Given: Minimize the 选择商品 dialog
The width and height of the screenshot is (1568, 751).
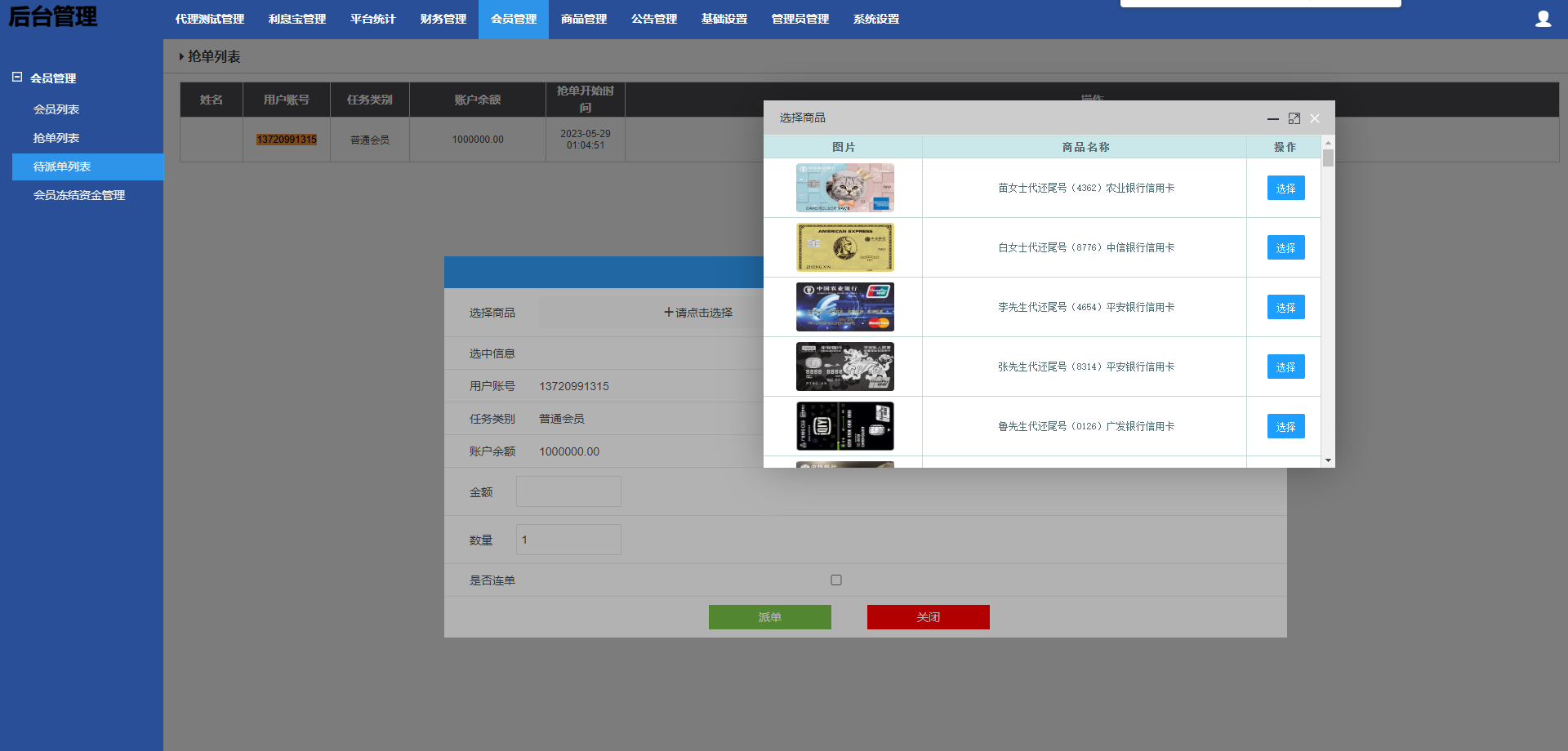Looking at the screenshot, I should click(x=1272, y=118).
